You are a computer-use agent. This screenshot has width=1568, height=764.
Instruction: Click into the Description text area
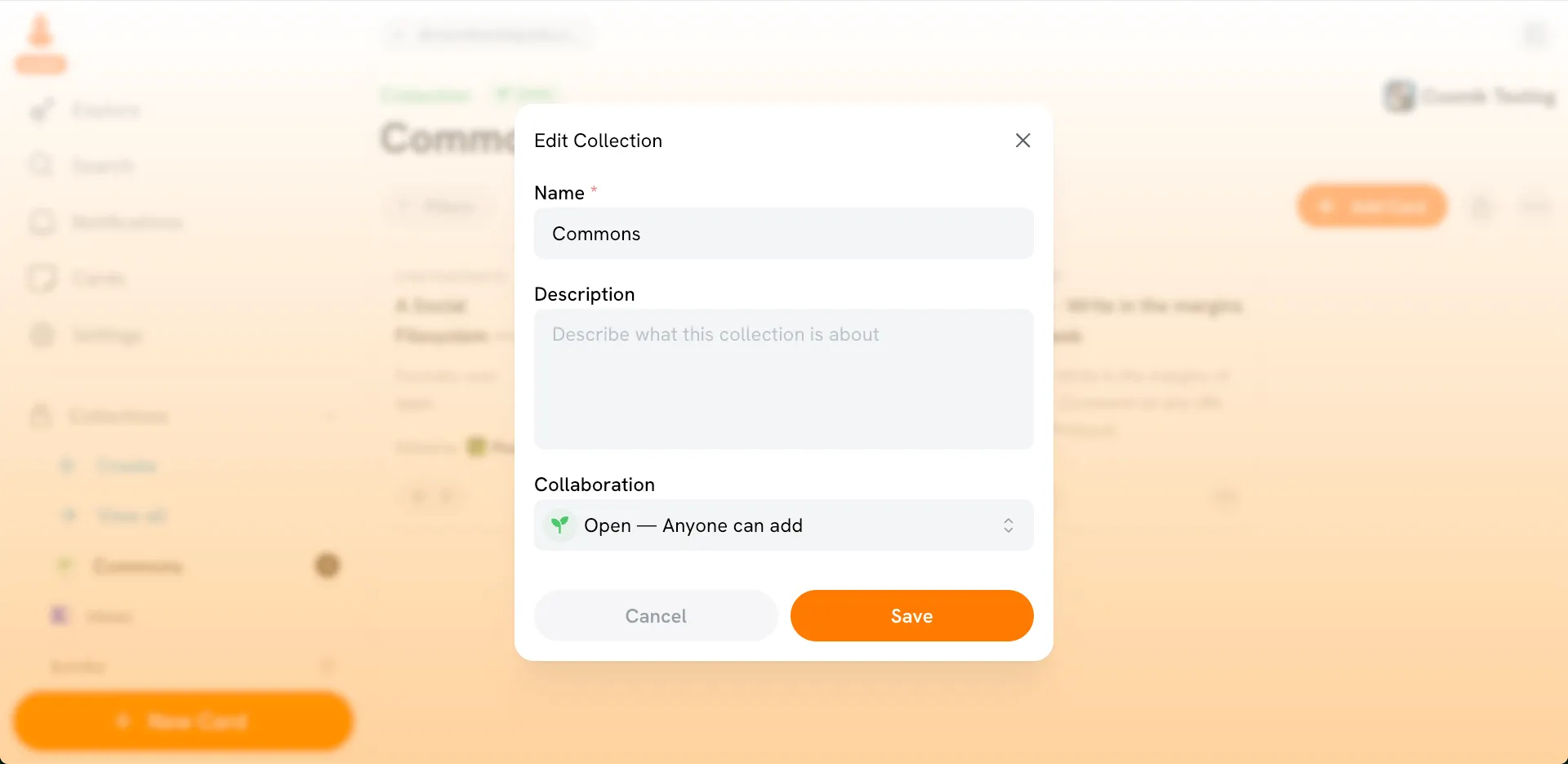point(782,379)
